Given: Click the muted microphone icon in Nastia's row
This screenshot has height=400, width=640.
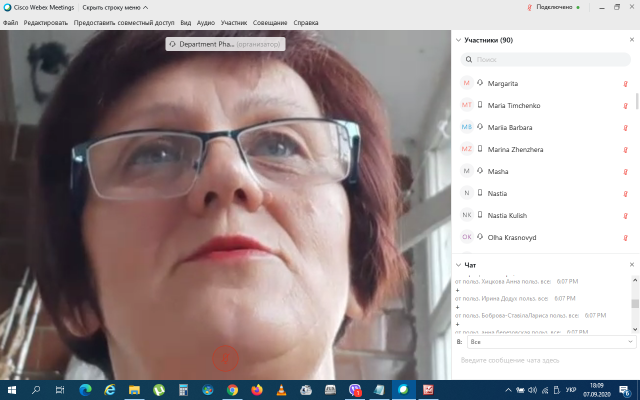Looking at the screenshot, I should (625, 194).
